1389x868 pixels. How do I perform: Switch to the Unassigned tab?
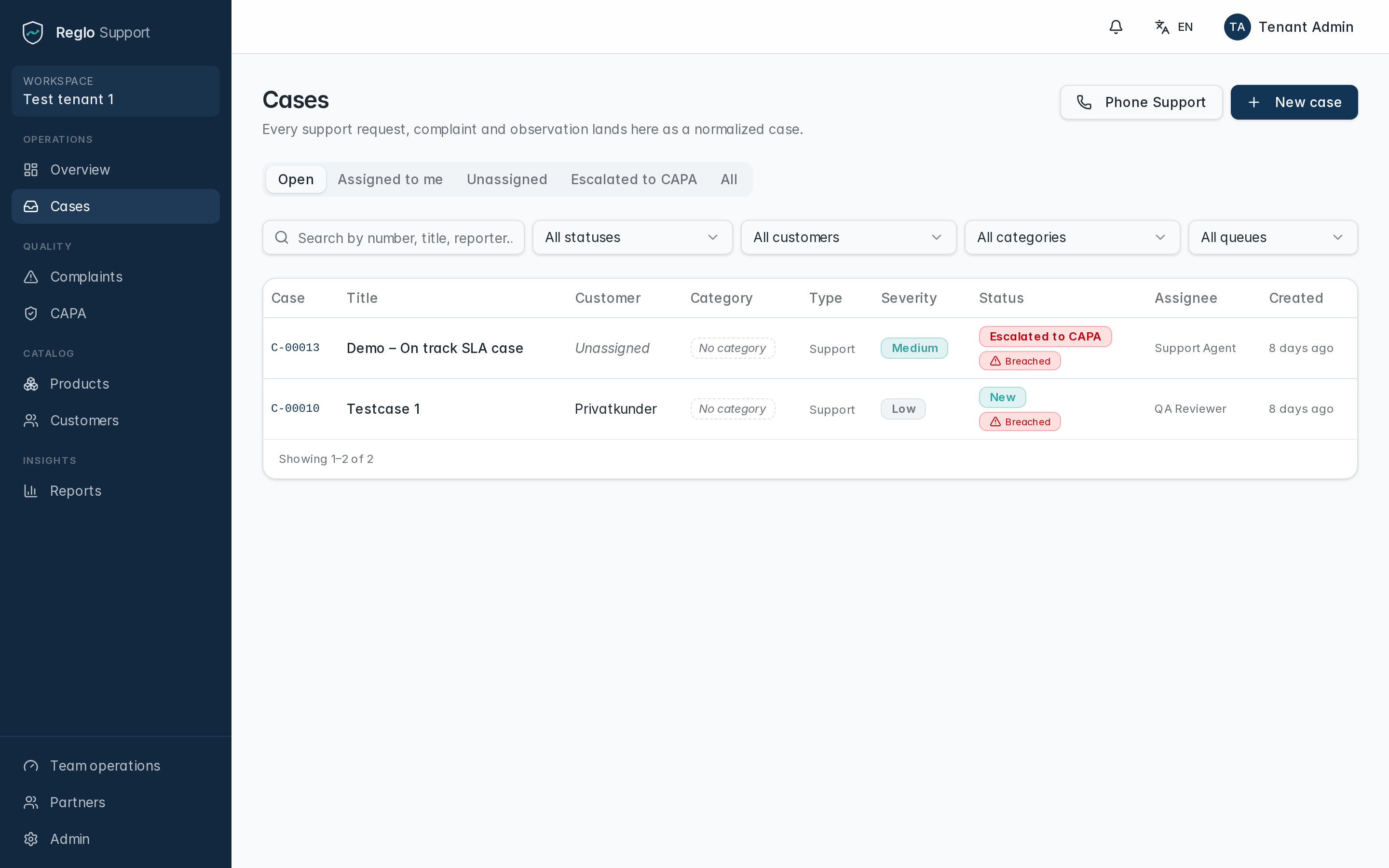(507, 180)
